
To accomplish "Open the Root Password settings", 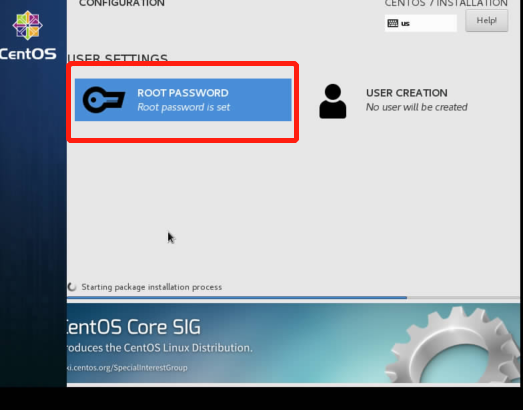I will (183, 100).
